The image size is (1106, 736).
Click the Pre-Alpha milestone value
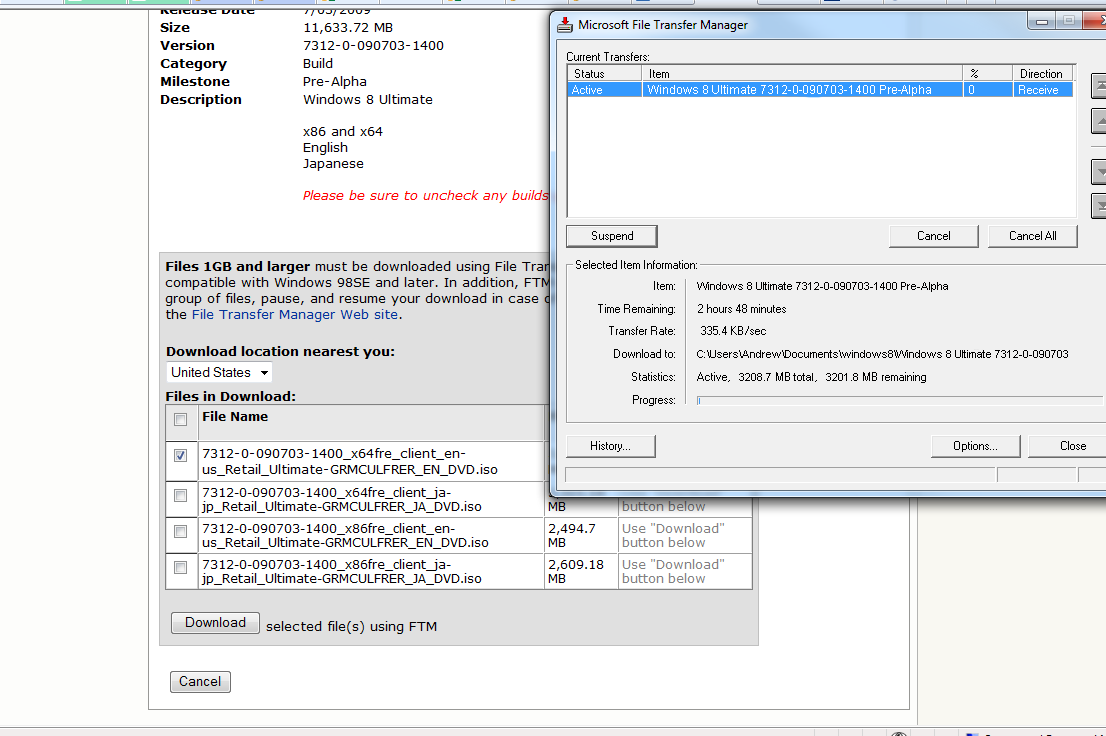point(335,82)
